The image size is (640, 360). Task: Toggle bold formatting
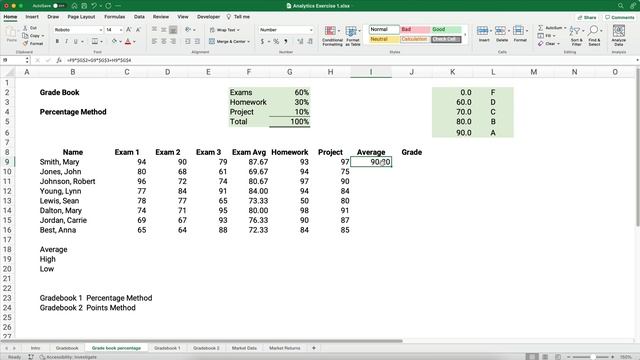57,41
